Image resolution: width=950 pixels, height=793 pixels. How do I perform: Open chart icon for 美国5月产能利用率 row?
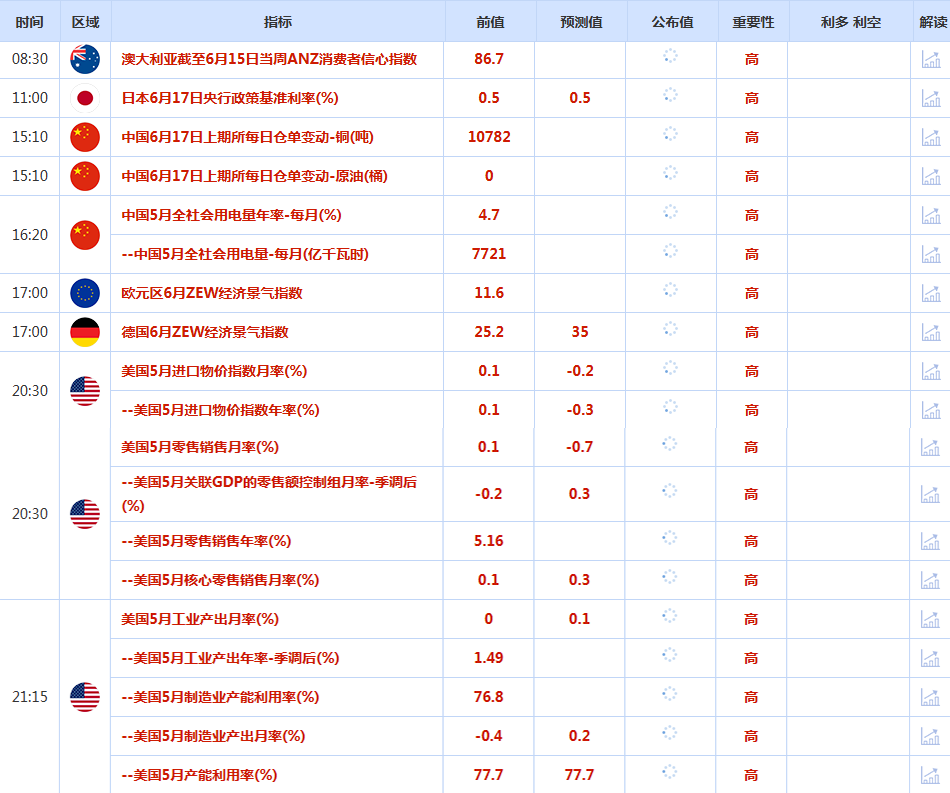[x=930, y=775]
